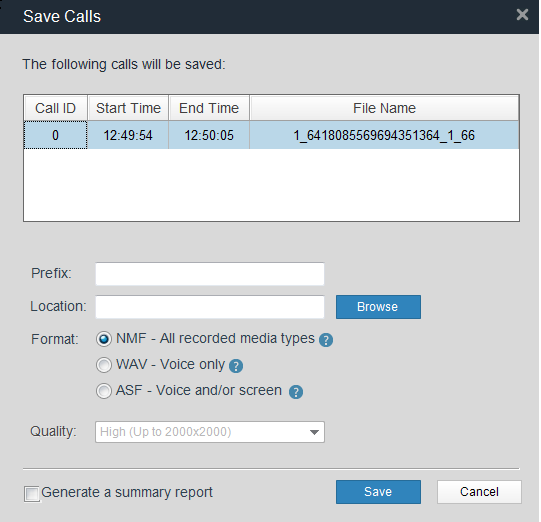Cancel the save calls operation
The image size is (541, 522).
[479, 492]
